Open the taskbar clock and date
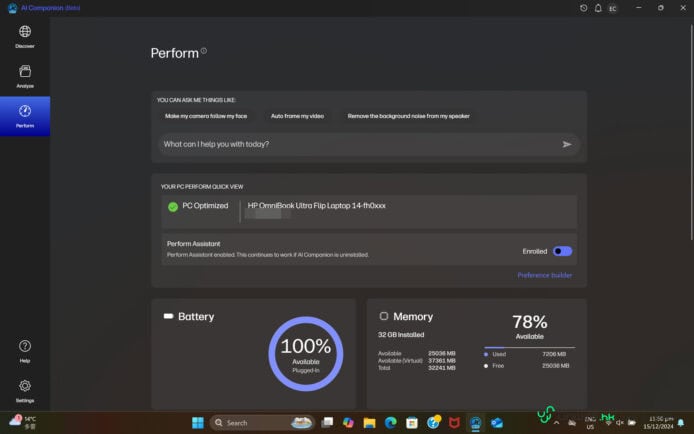Viewport: 694px width, 434px height. point(659,422)
